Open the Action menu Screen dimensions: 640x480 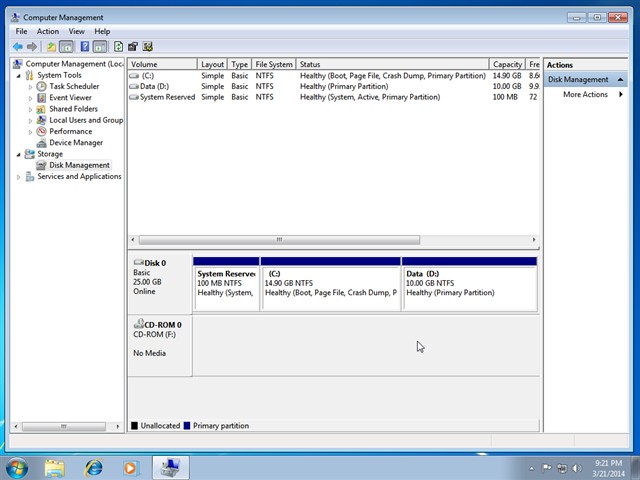(48, 31)
